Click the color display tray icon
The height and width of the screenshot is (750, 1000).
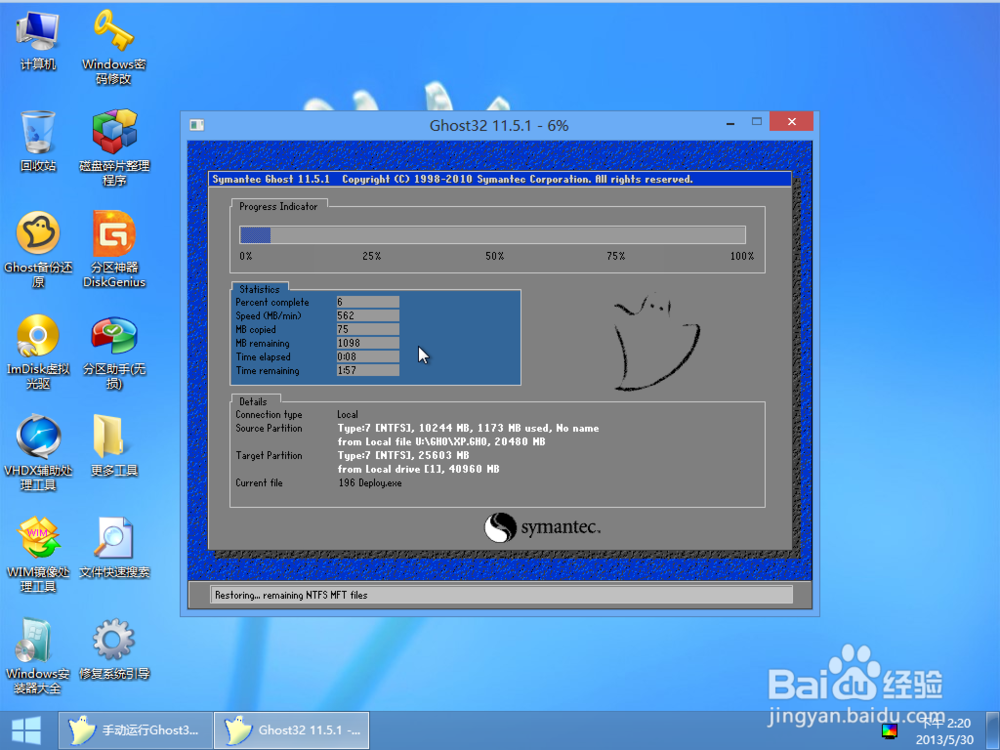[x=889, y=730]
